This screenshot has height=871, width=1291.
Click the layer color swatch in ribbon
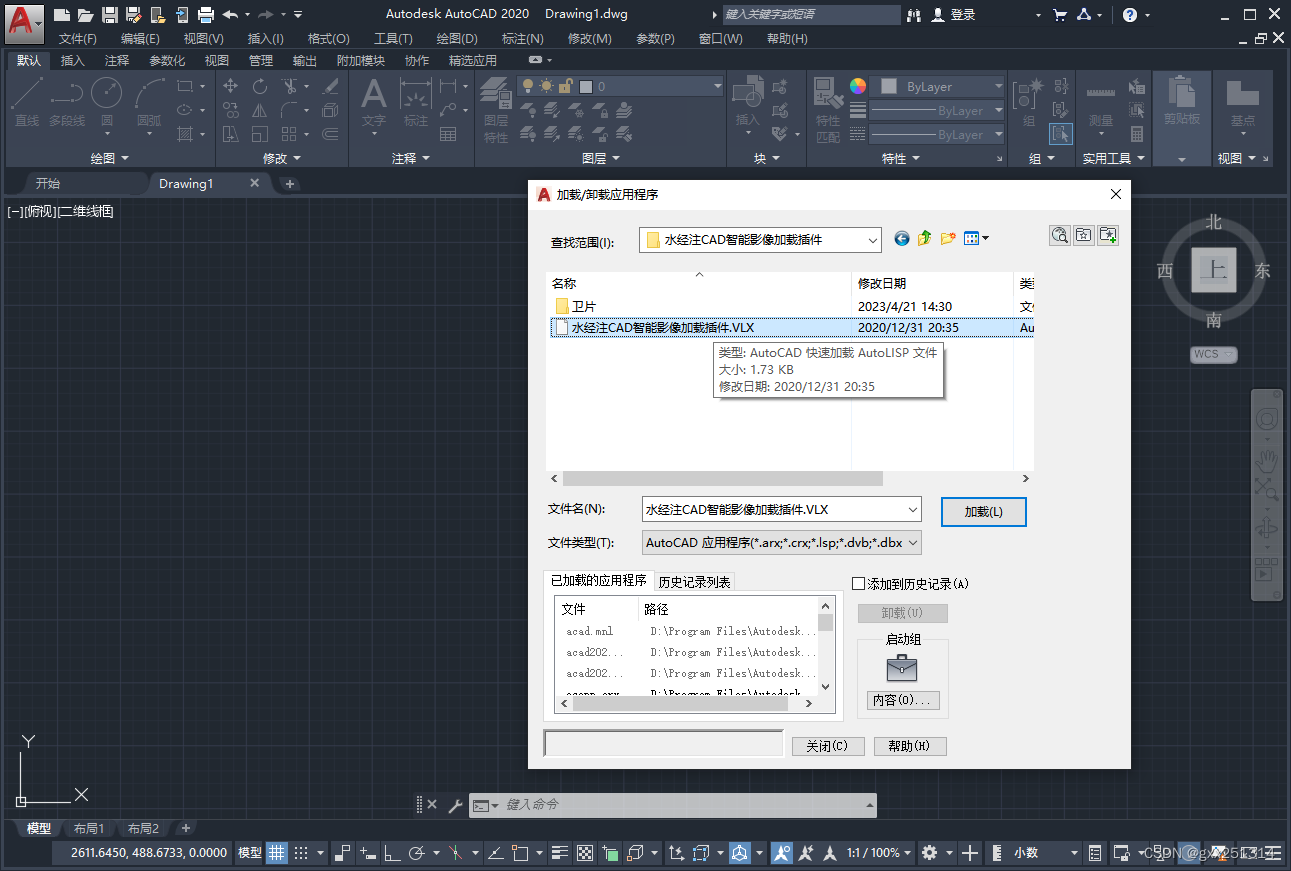tap(586, 87)
